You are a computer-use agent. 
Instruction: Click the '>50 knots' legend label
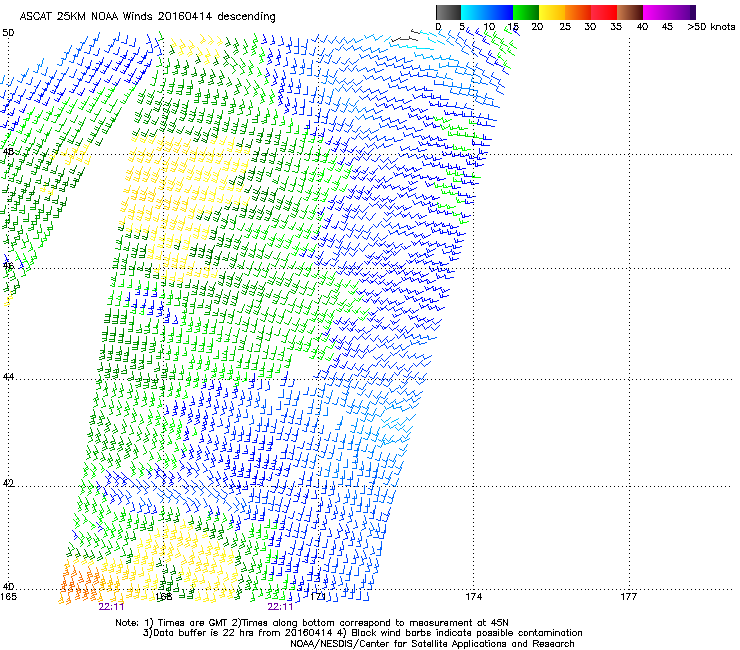pos(711,27)
